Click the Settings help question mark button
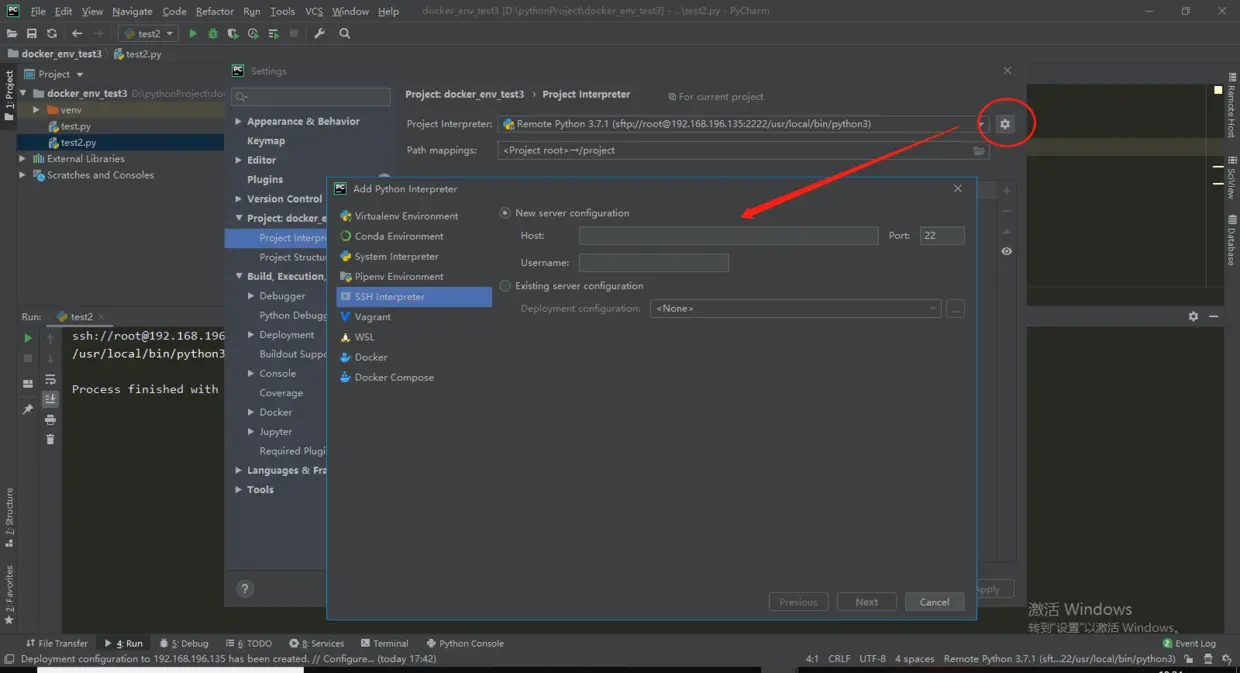 [x=245, y=589]
